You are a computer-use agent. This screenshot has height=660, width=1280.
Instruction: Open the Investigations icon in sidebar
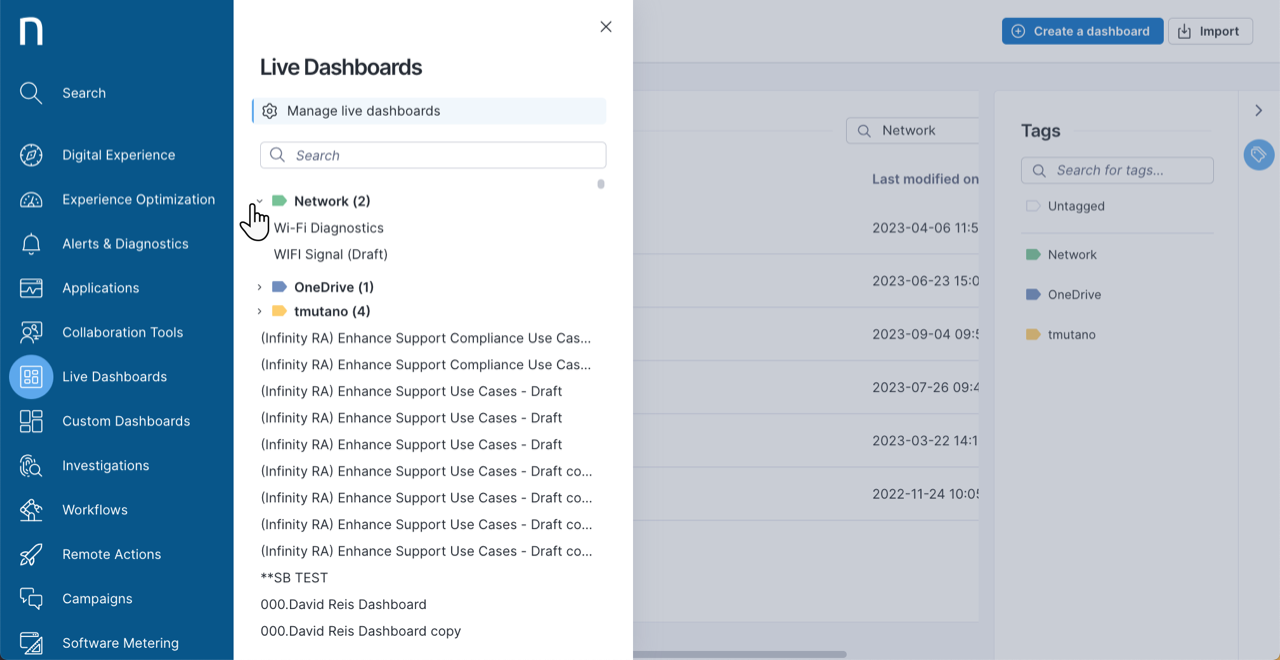pyautogui.click(x=31, y=466)
